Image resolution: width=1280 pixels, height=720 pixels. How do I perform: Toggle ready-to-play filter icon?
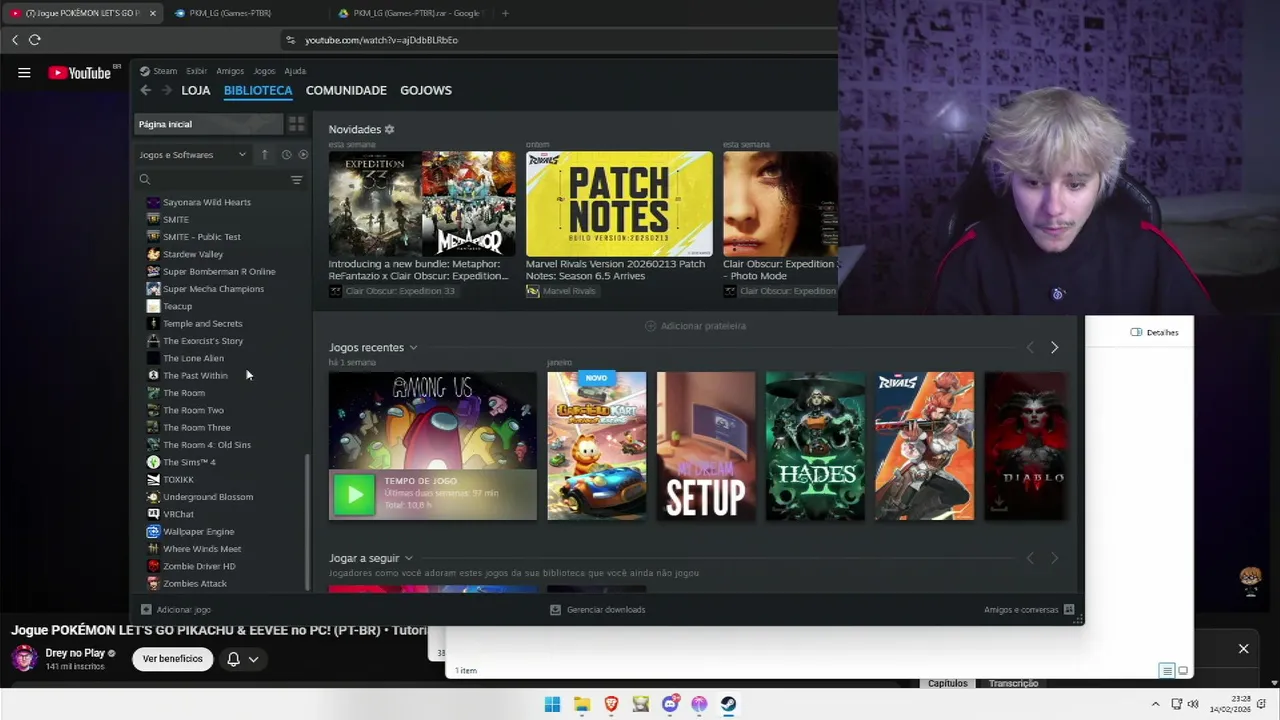tap(303, 155)
